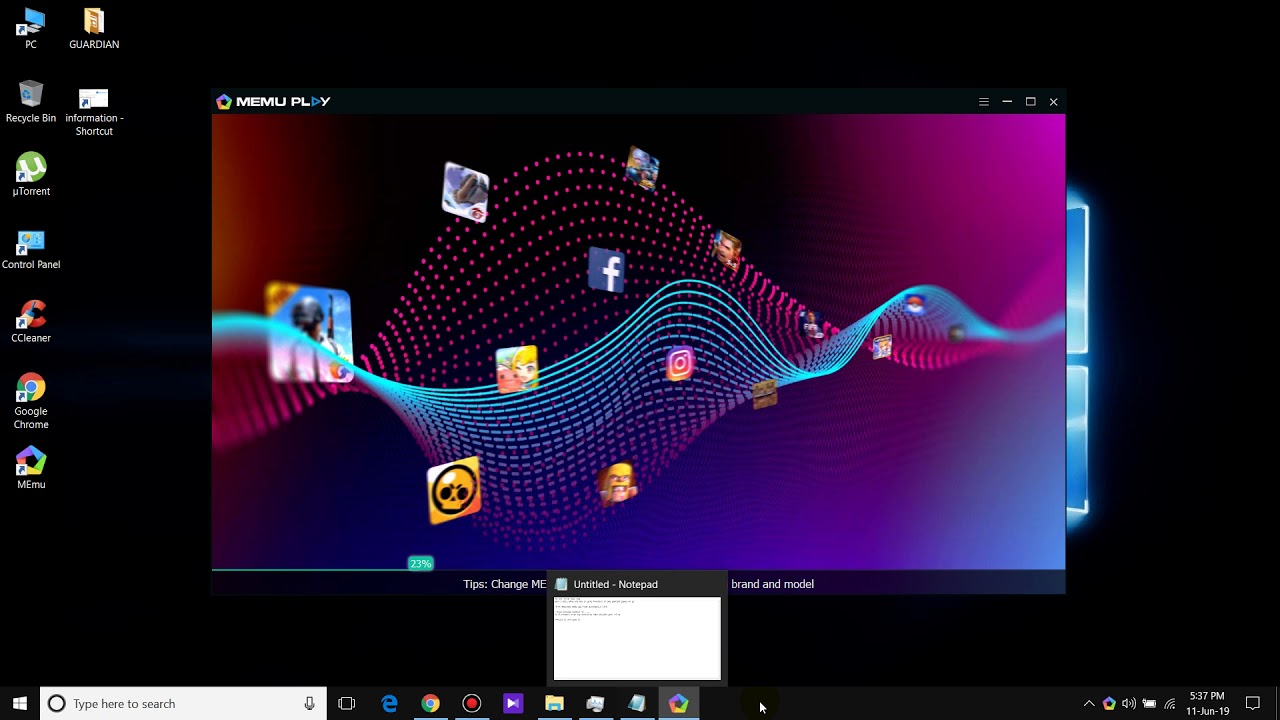Open the Untitled - Notepad preview thumbnail
The height and width of the screenshot is (720, 1280).
(637, 638)
